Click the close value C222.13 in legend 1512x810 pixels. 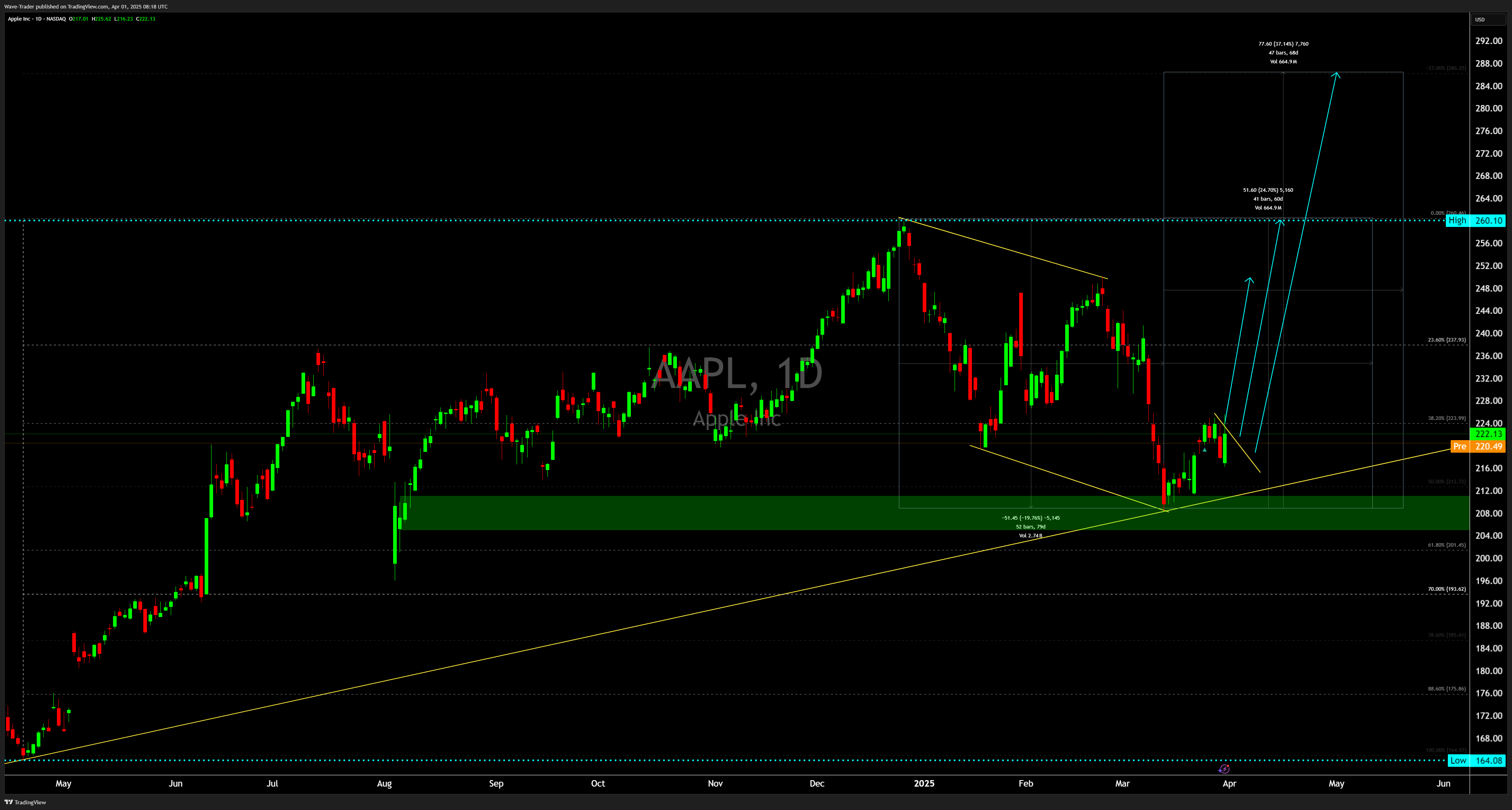(146, 19)
